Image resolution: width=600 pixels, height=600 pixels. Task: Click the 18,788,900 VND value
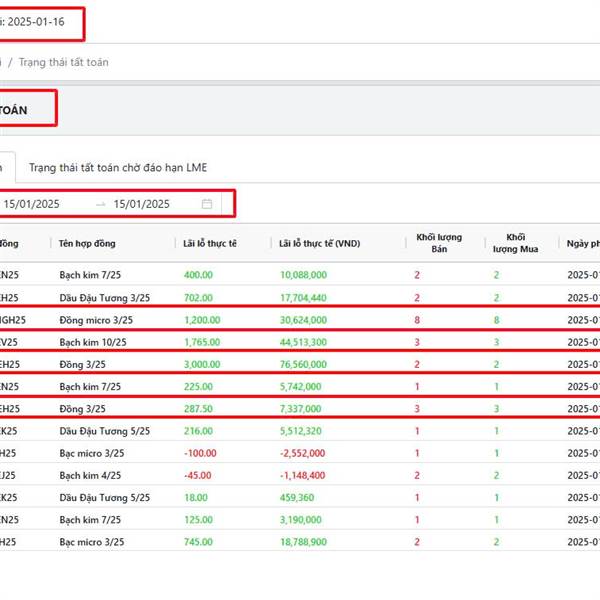tap(303, 542)
